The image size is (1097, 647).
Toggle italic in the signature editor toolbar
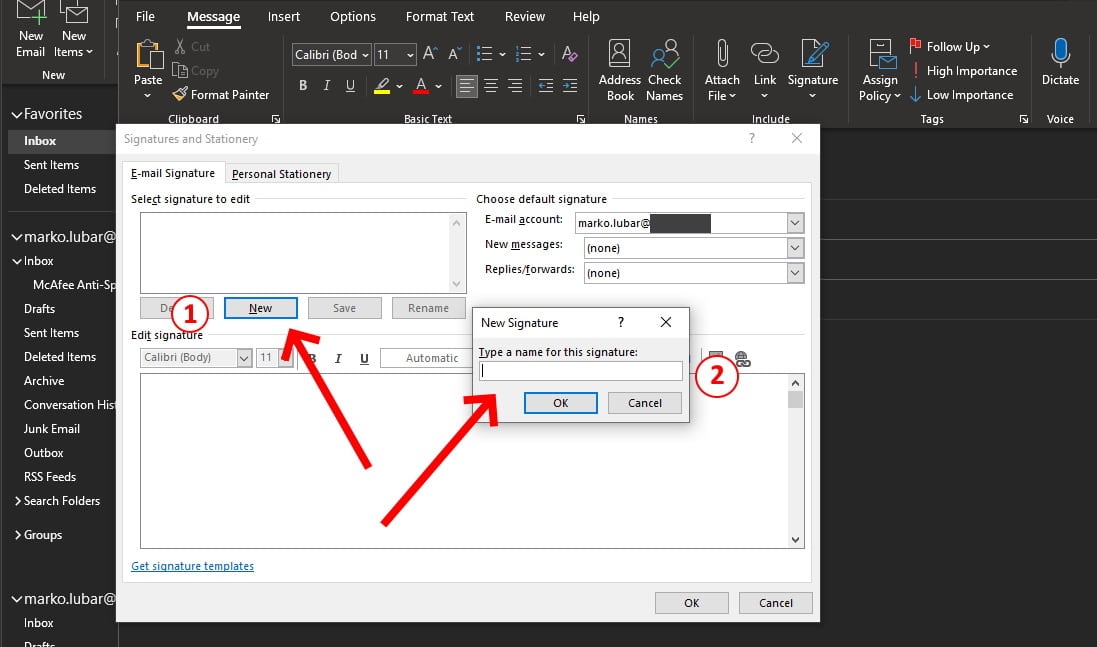339,358
